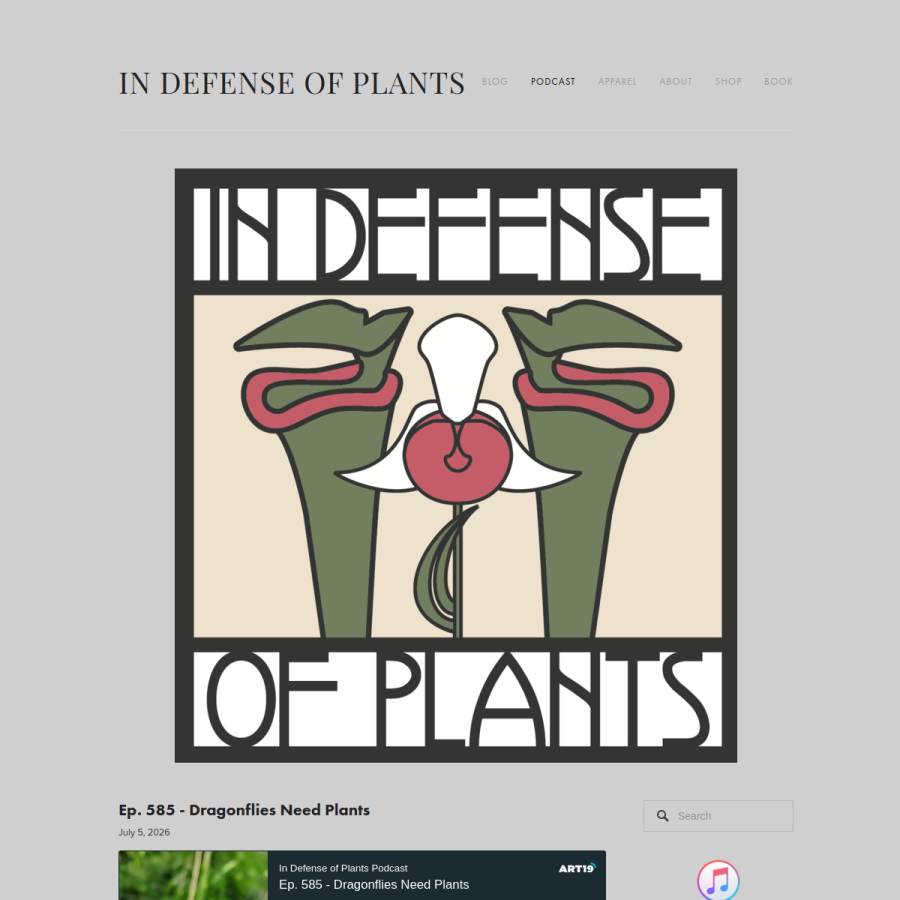The image size is (900, 900).
Task: Click the magnifying glass search icon
Action: [662, 816]
